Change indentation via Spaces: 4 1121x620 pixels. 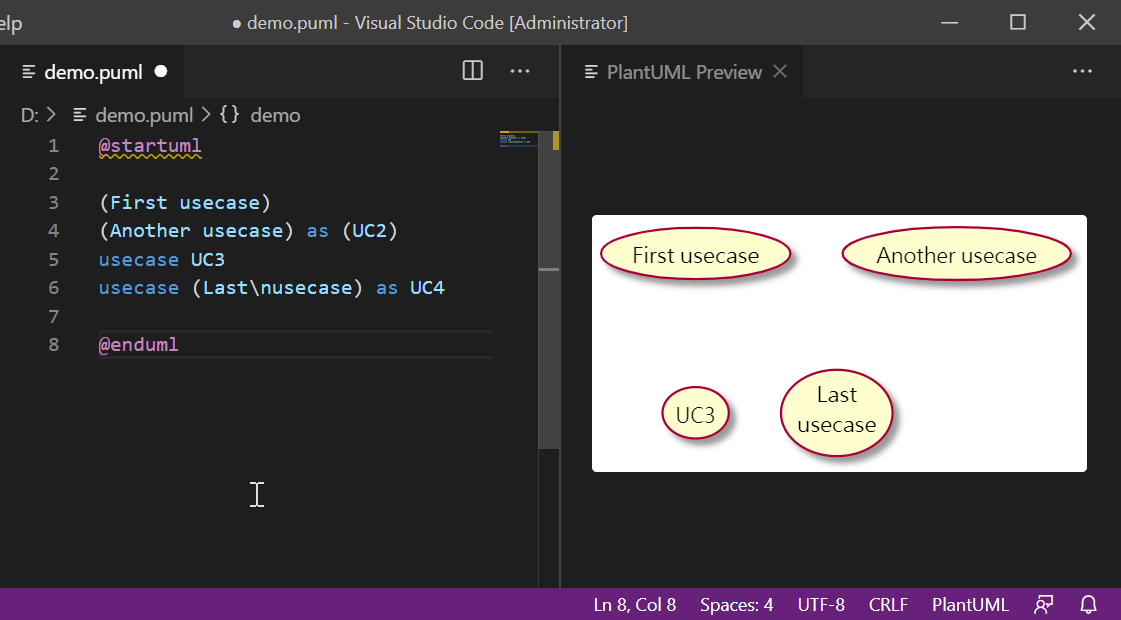[x=736, y=605]
